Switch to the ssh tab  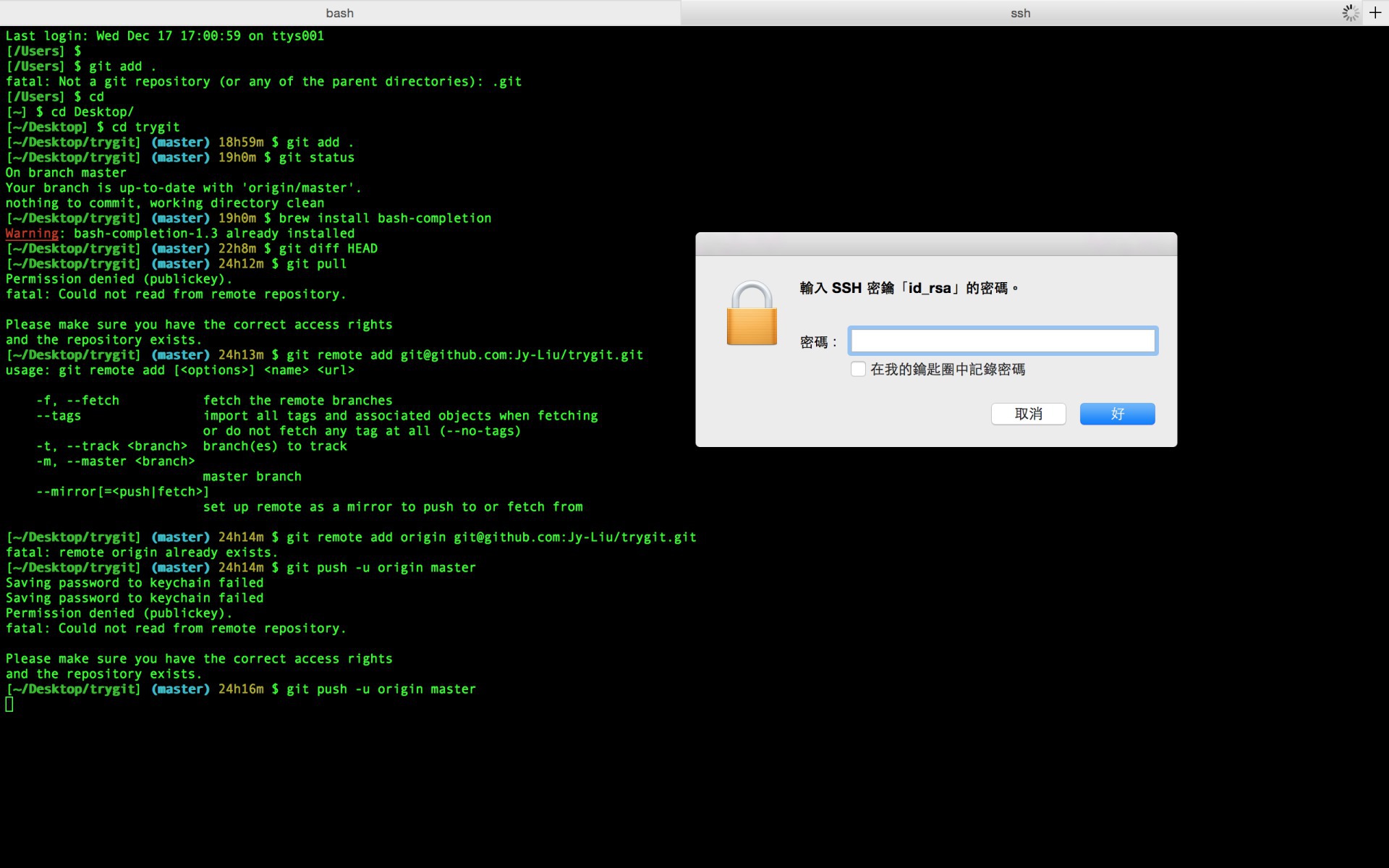coord(1020,13)
